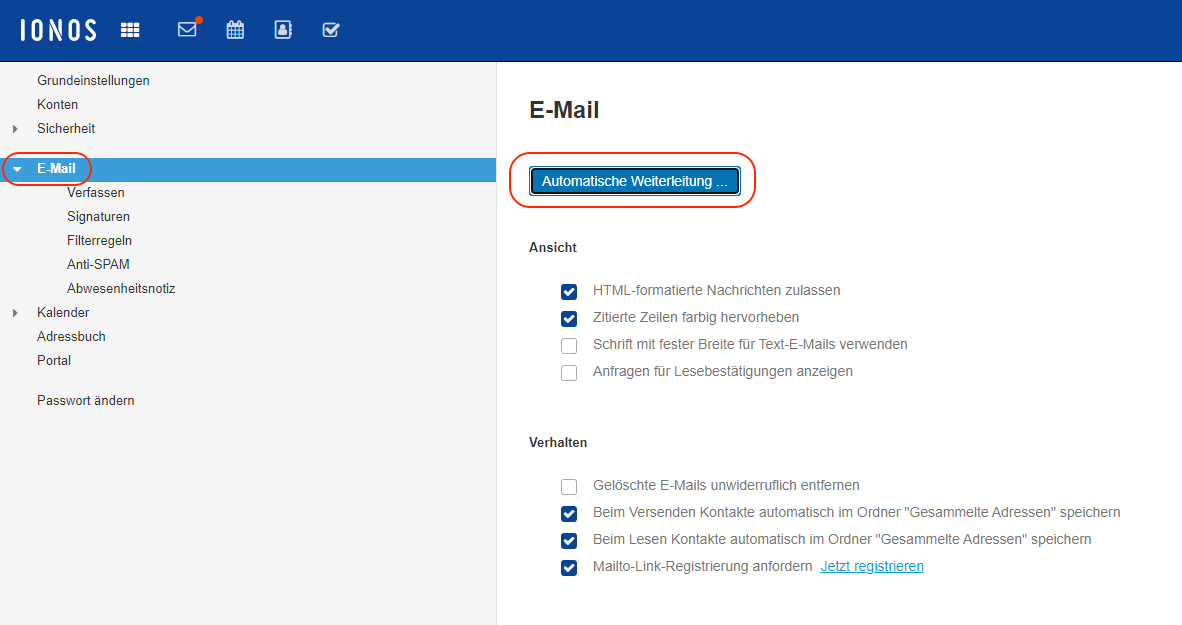Open the tasks checkmark icon
This screenshot has height=625, width=1182.
pos(331,30)
